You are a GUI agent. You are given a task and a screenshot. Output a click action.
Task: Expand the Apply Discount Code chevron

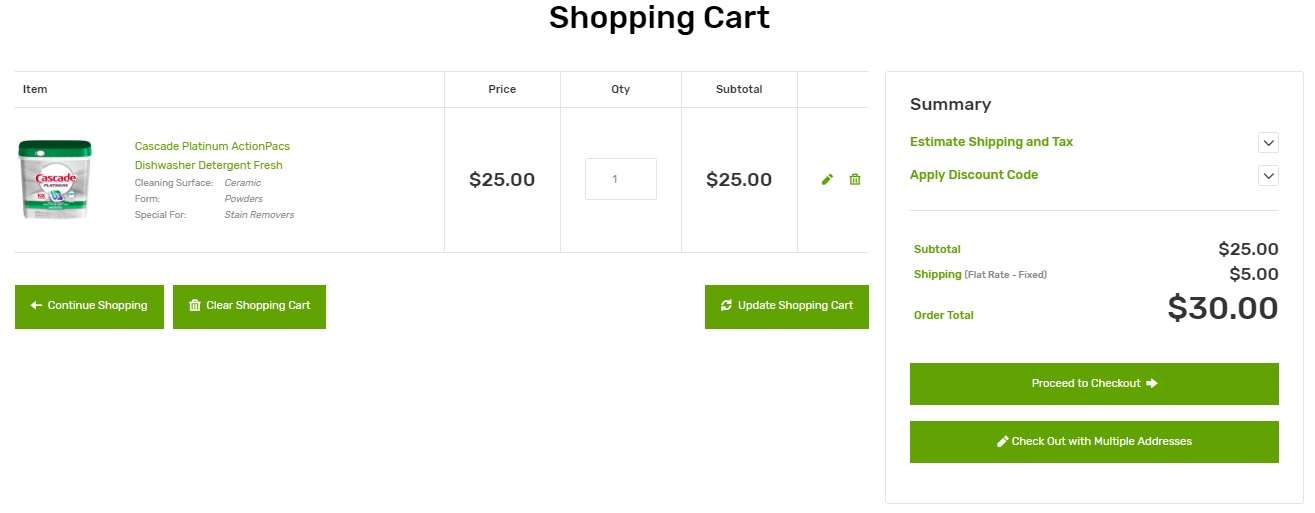tap(1268, 176)
